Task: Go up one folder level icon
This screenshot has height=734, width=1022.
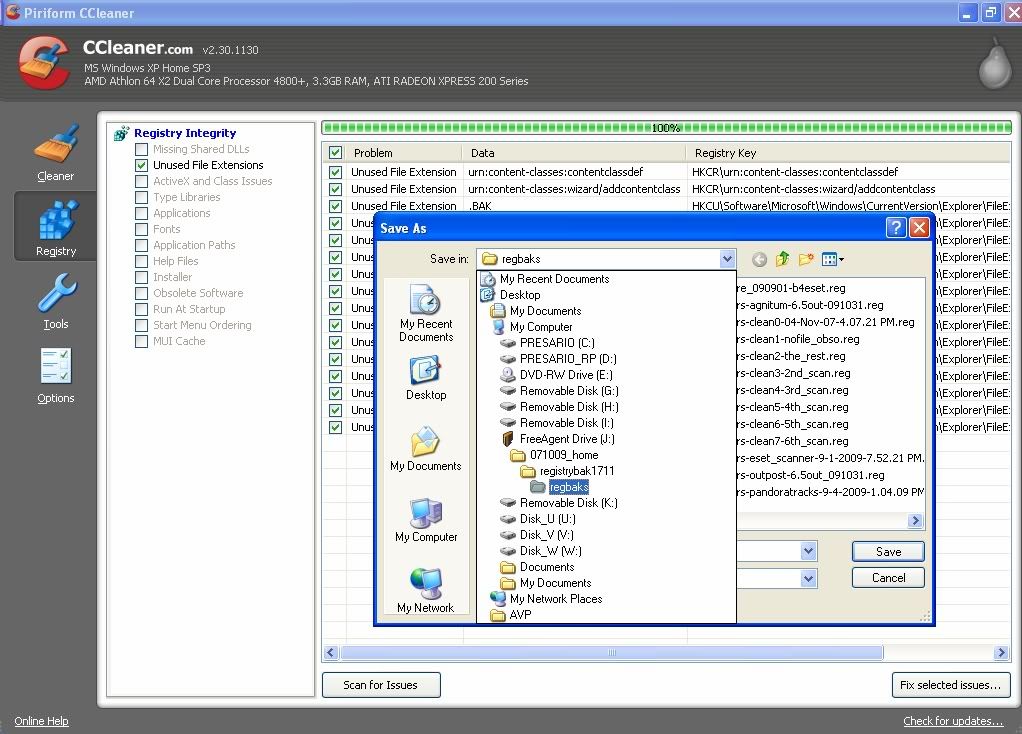Action: (782, 259)
